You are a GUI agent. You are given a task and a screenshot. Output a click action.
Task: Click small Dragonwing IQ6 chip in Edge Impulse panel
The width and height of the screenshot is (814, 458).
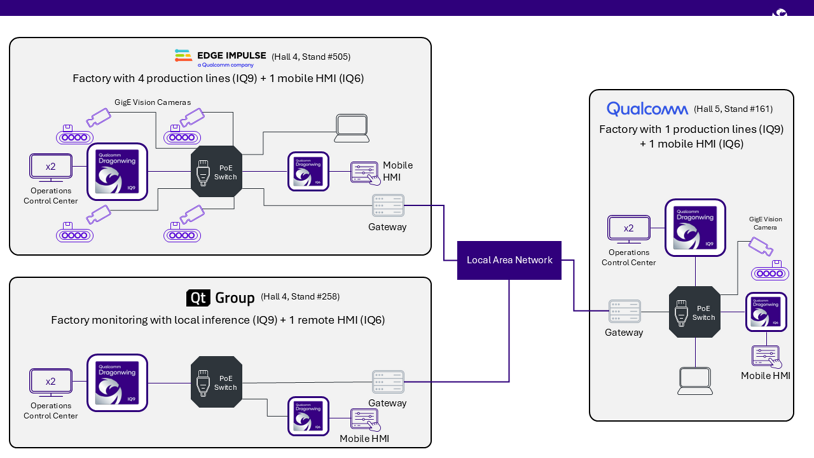(308, 171)
